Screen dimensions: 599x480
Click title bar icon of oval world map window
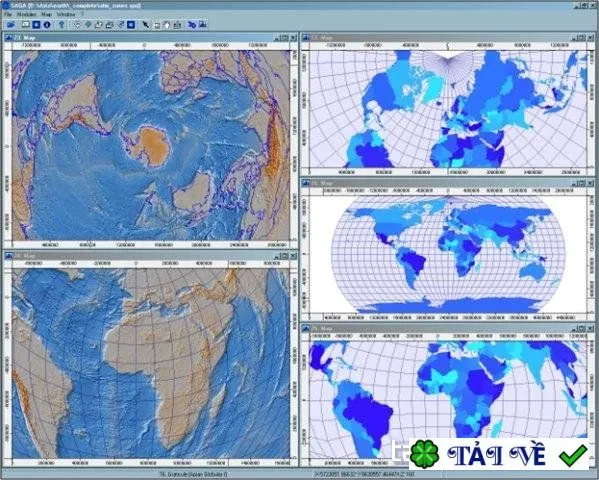(x=306, y=183)
